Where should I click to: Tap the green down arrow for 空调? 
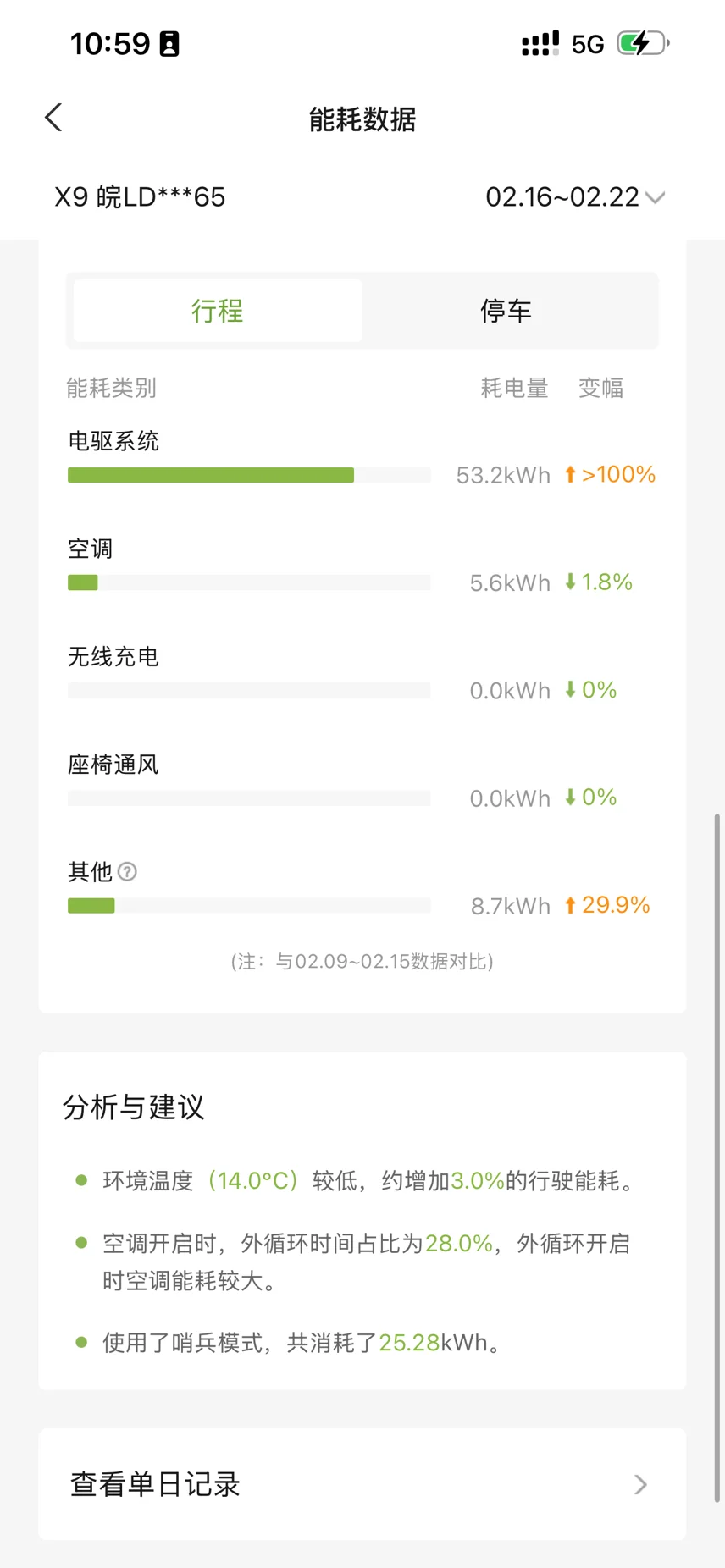570,582
